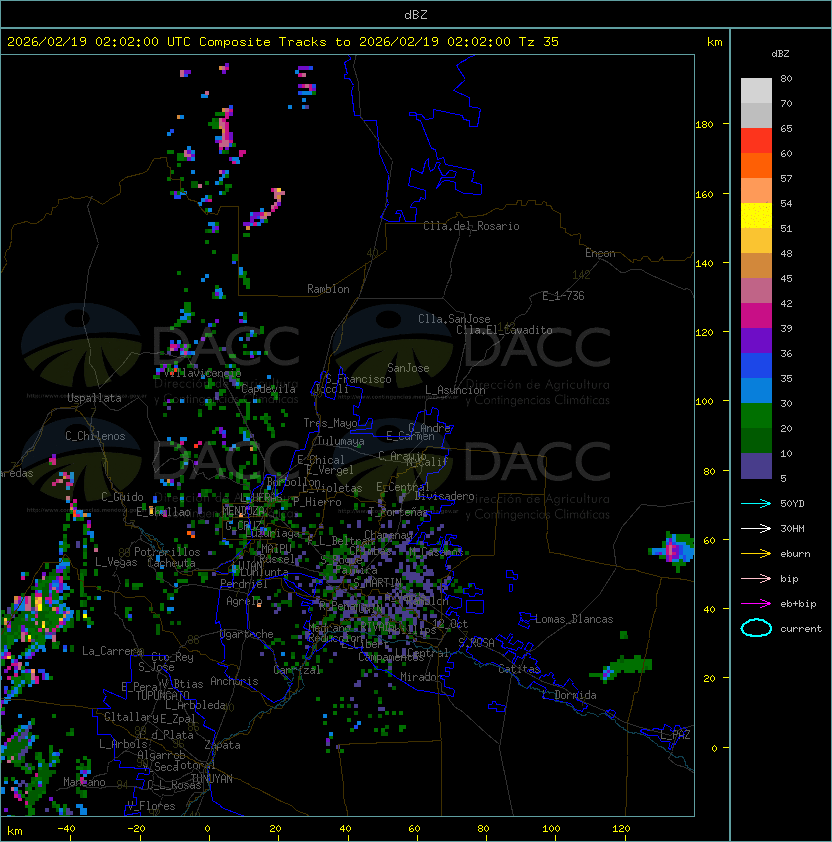Click the V_Flores label

coord(151,806)
